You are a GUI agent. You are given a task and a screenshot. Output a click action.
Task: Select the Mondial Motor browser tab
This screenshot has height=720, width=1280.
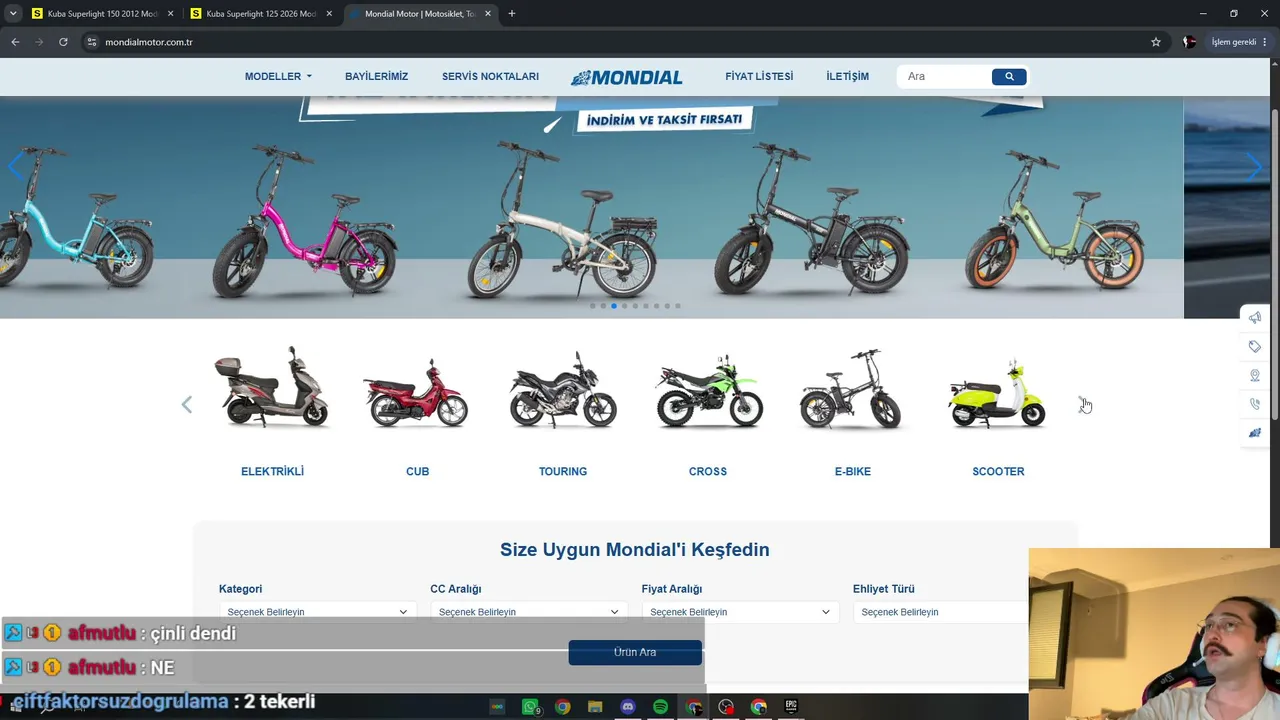(420, 14)
